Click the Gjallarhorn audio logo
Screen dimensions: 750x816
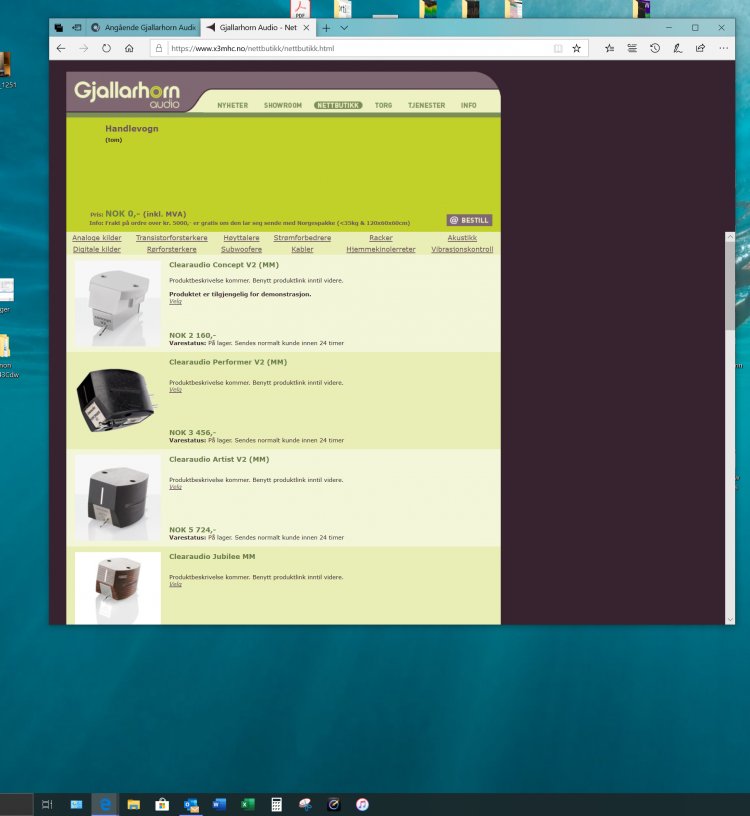pyautogui.click(x=127, y=94)
